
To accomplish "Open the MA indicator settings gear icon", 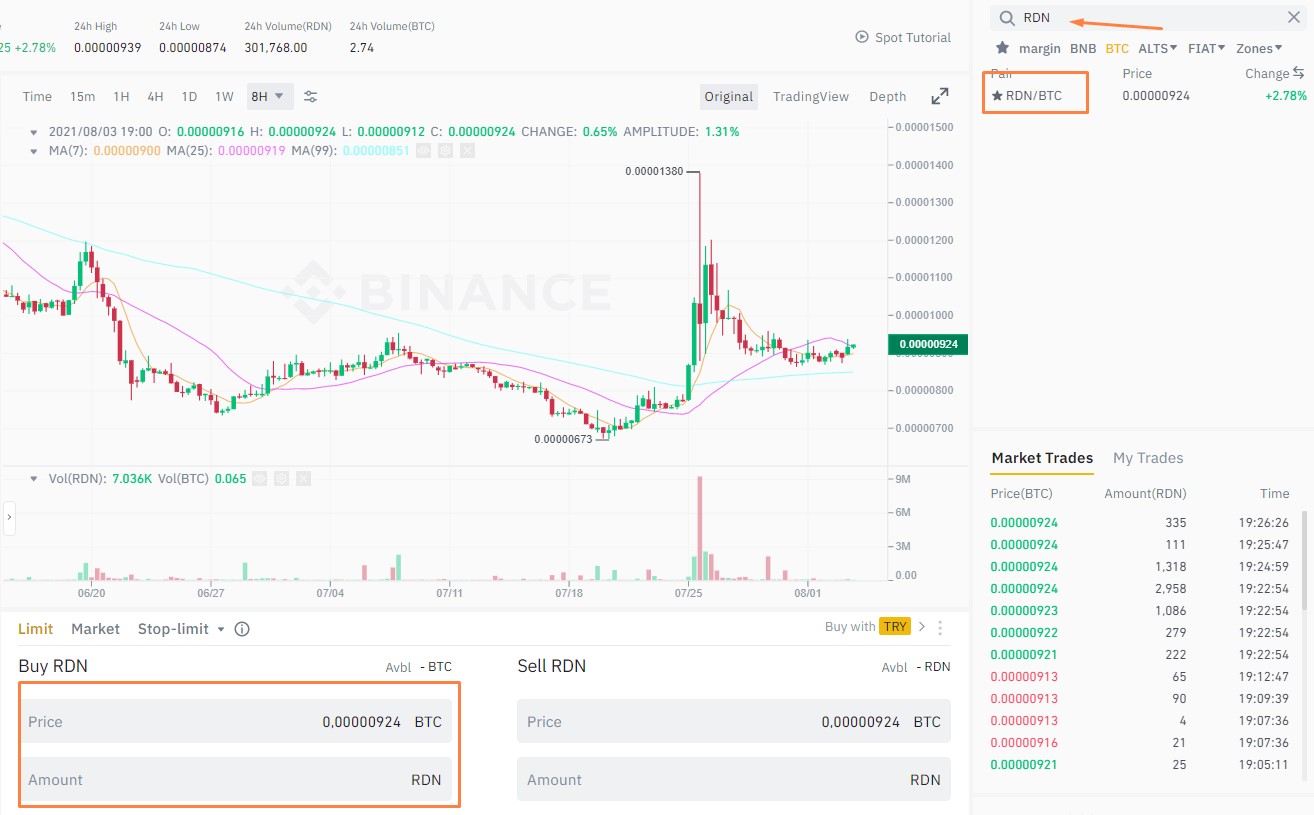I will point(446,150).
